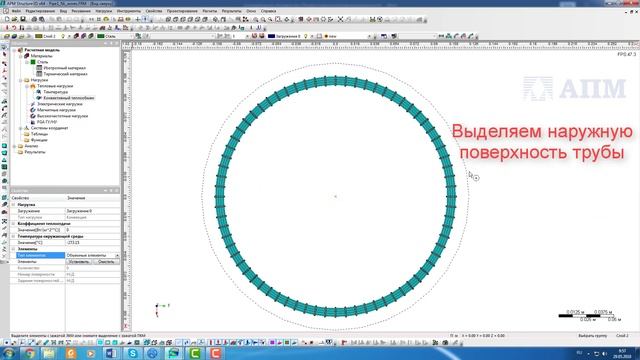Image resolution: width=640 pixels, height=360 pixels.
Task: Collapse the Нагрузки tree node
Action: click(21, 80)
